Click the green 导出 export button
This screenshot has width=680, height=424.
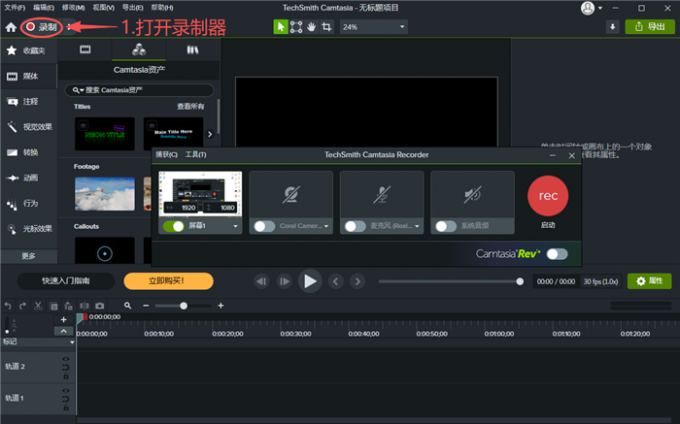(x=650, y=27)
